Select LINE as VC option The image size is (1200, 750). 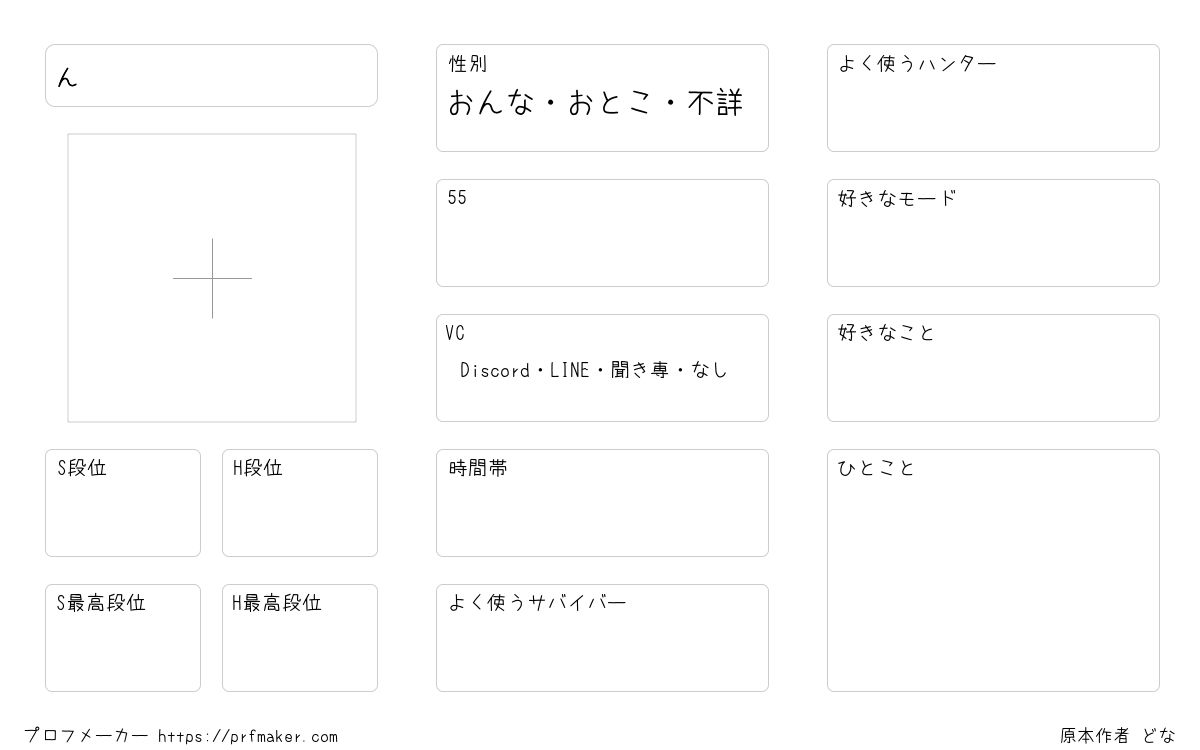[570, 370]
